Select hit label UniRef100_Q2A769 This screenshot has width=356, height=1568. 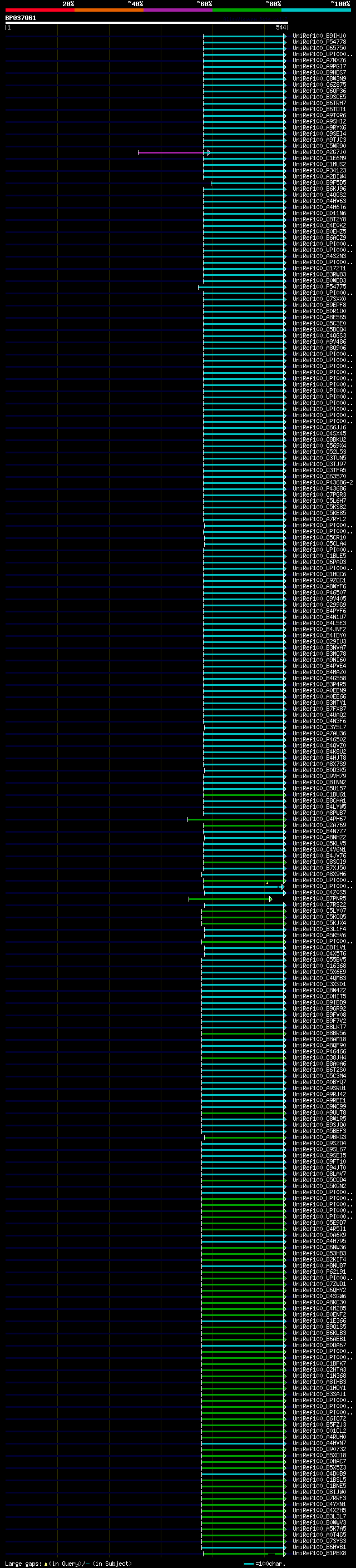pyautogui.click(x=319, y=825)
